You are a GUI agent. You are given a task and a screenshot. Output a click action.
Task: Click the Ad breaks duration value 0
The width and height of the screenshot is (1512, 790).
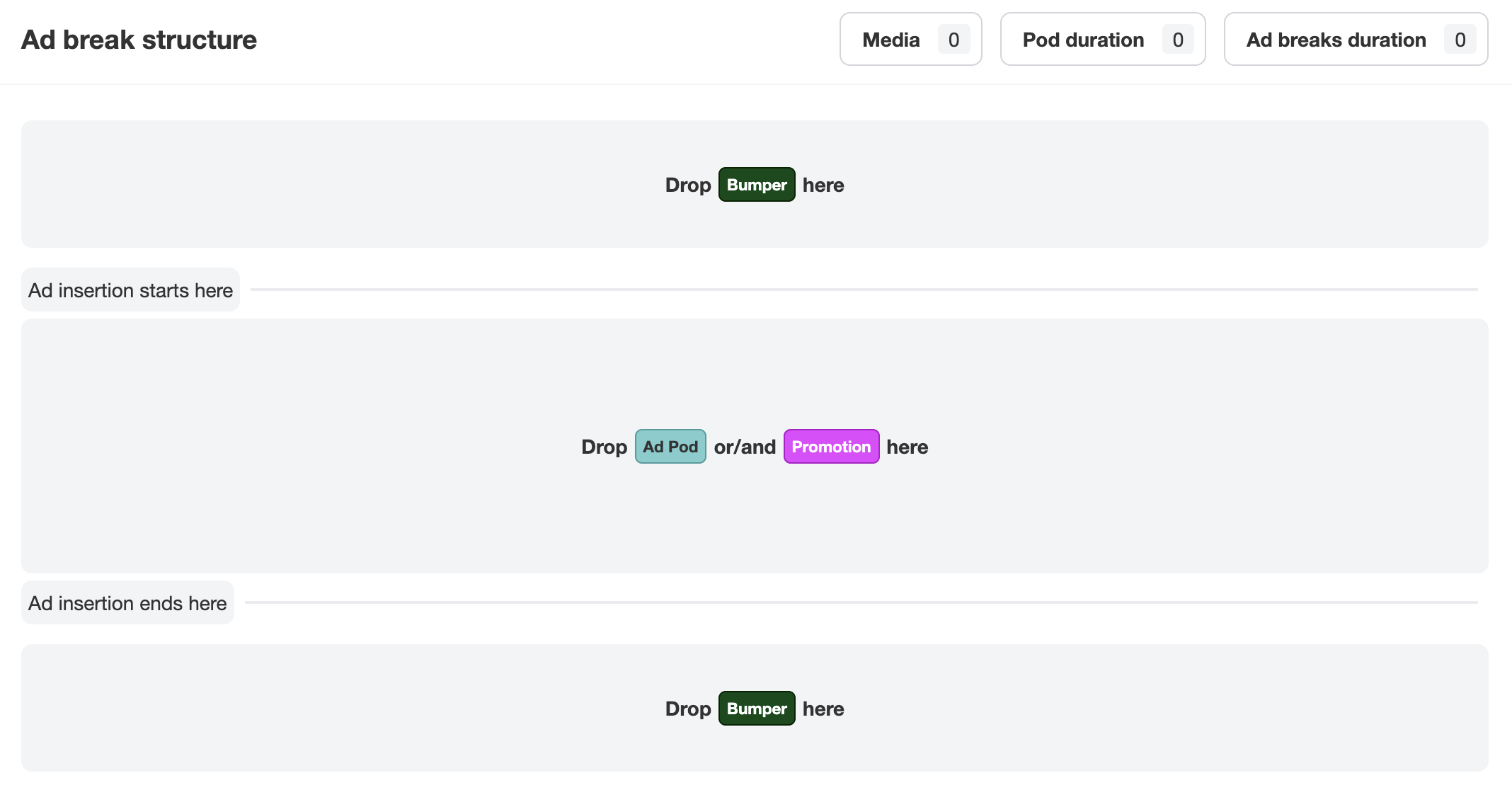[x=1460, y=40]
